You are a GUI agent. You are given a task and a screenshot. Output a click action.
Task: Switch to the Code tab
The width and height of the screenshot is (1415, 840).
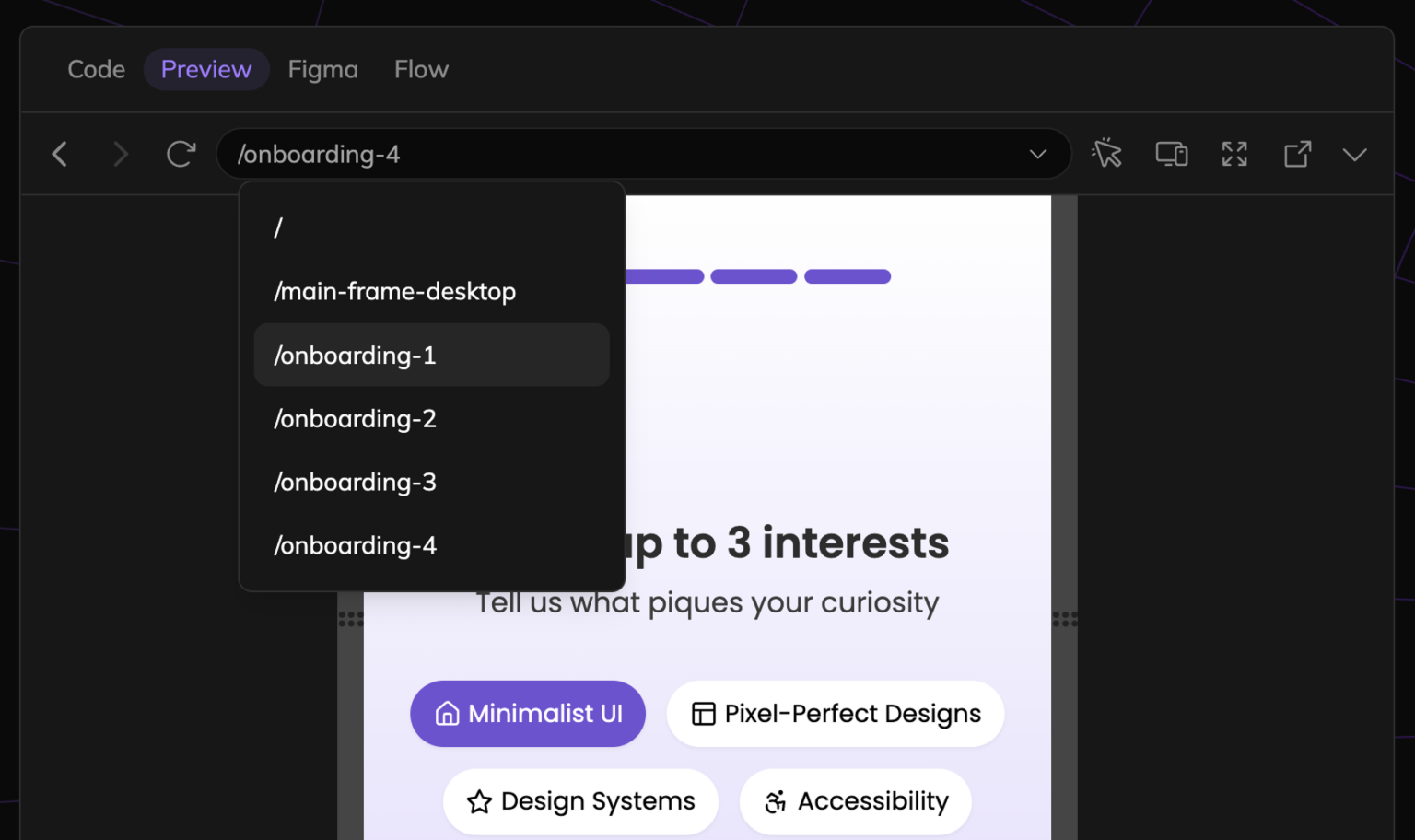96,69
